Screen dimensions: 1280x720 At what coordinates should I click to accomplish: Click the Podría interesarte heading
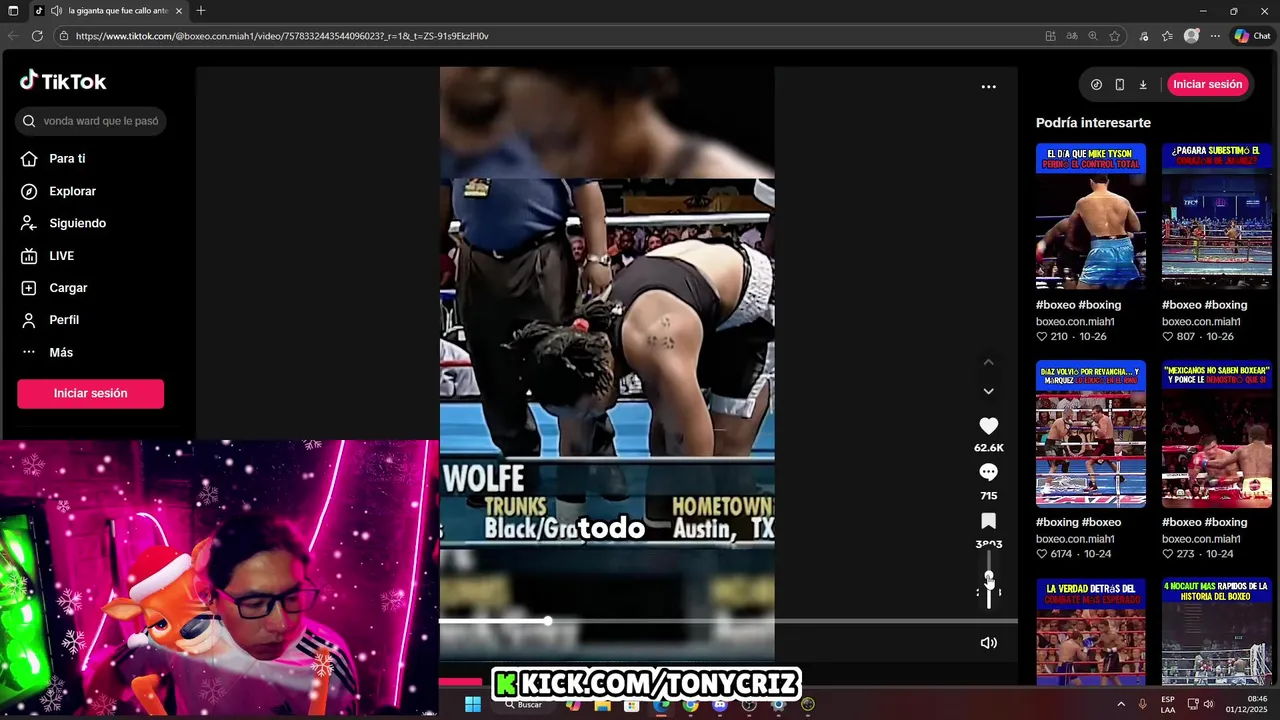[1093, 123]
